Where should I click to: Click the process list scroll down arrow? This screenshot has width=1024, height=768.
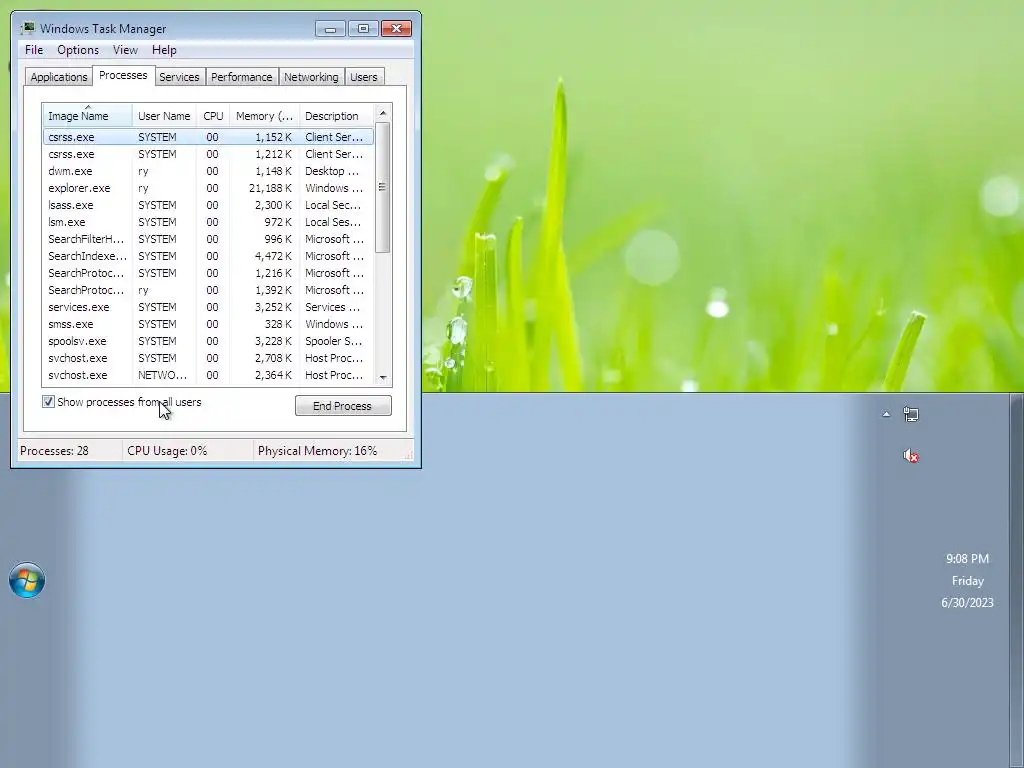click(x=383, y=377)
